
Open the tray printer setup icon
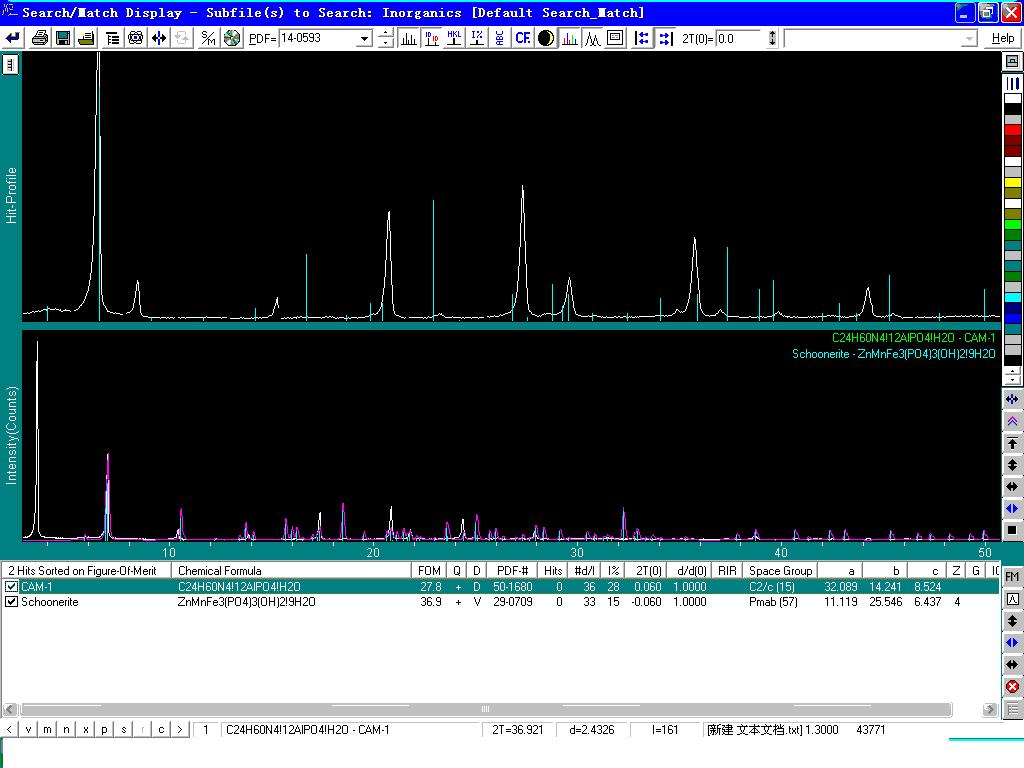[x=86, y=39]
